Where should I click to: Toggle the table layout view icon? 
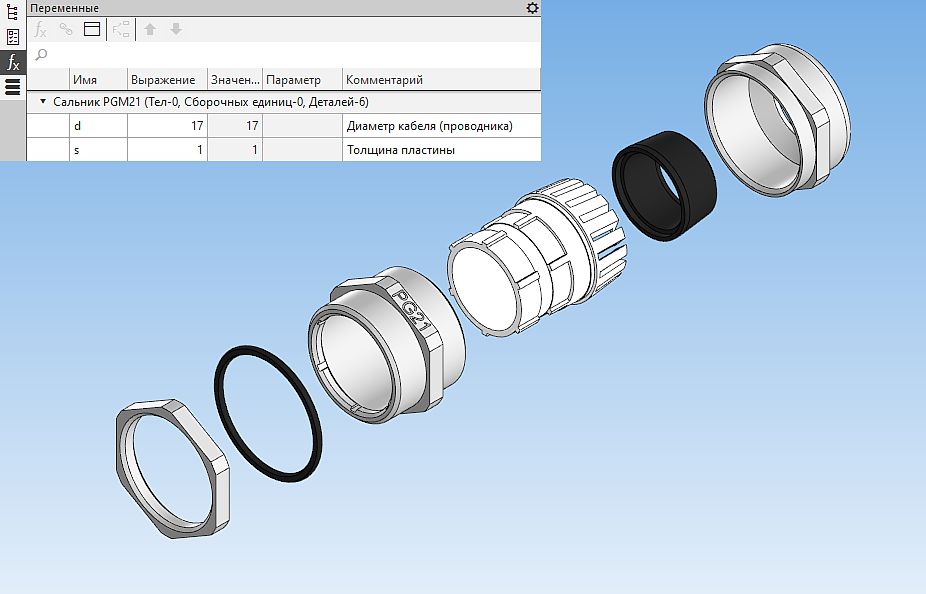(92, 30)
